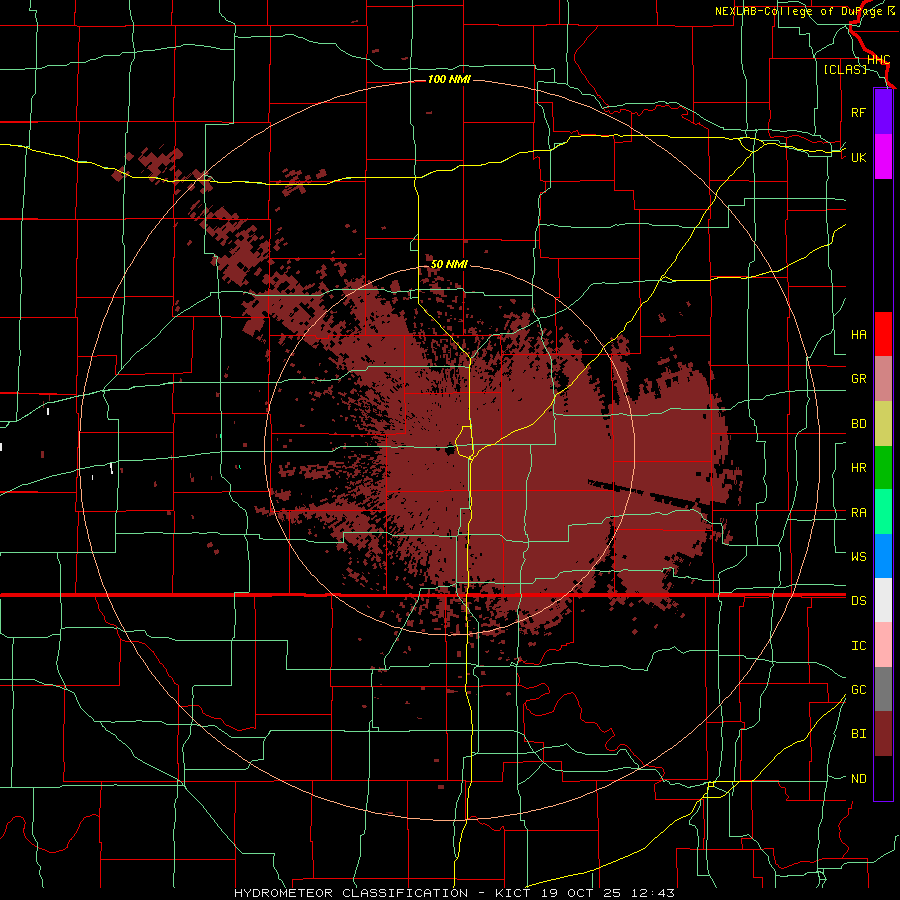Click the RA light green legend swatch
900x900 pixels.
tap(883, 512)
